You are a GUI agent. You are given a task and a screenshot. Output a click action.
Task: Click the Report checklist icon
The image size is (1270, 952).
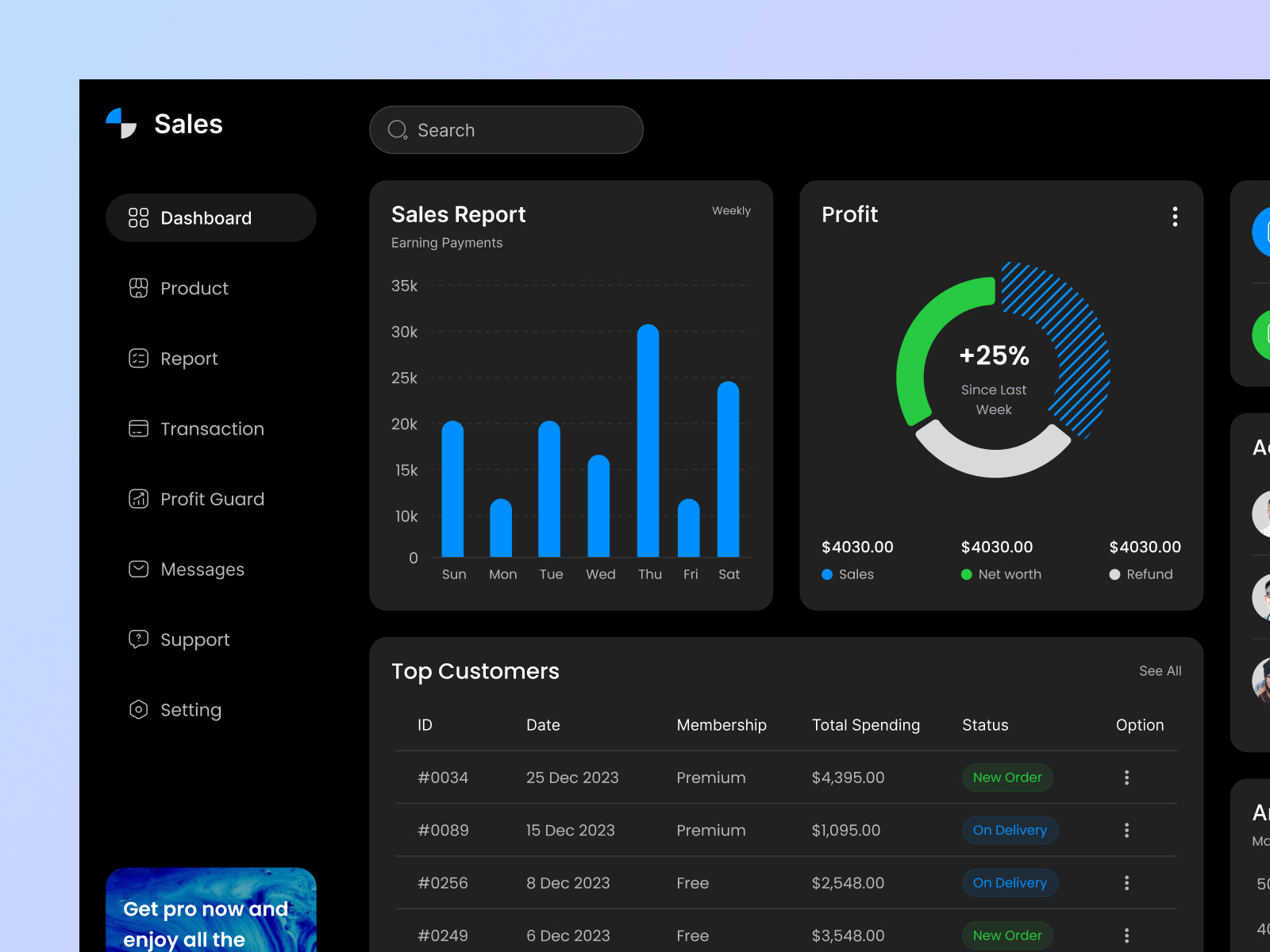(139, 359)
